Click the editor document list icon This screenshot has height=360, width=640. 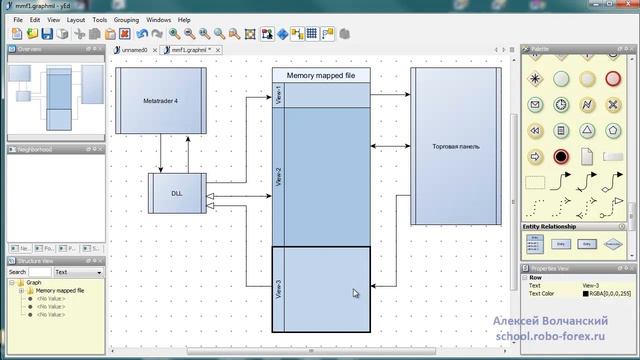click(x=512, y=50)
